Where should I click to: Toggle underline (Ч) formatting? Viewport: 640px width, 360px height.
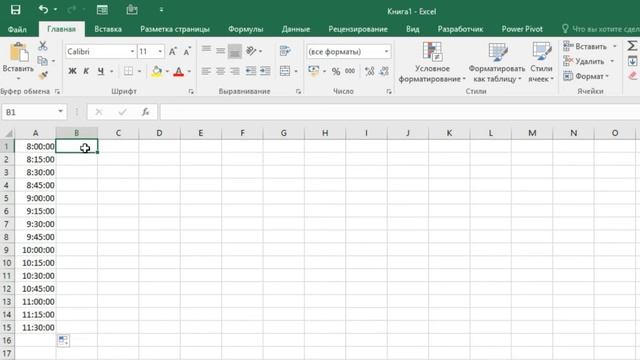tap(100, 71)
